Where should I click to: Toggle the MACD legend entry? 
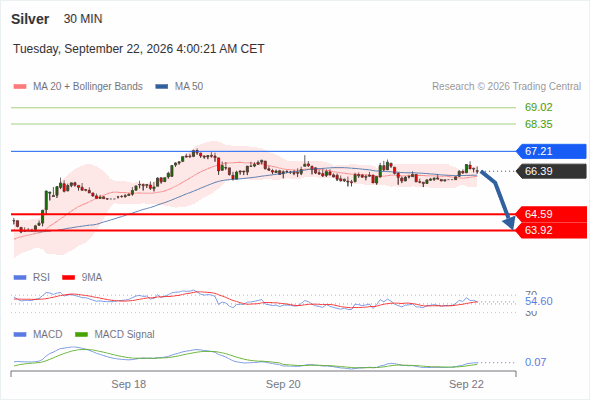tap(38, 334)
